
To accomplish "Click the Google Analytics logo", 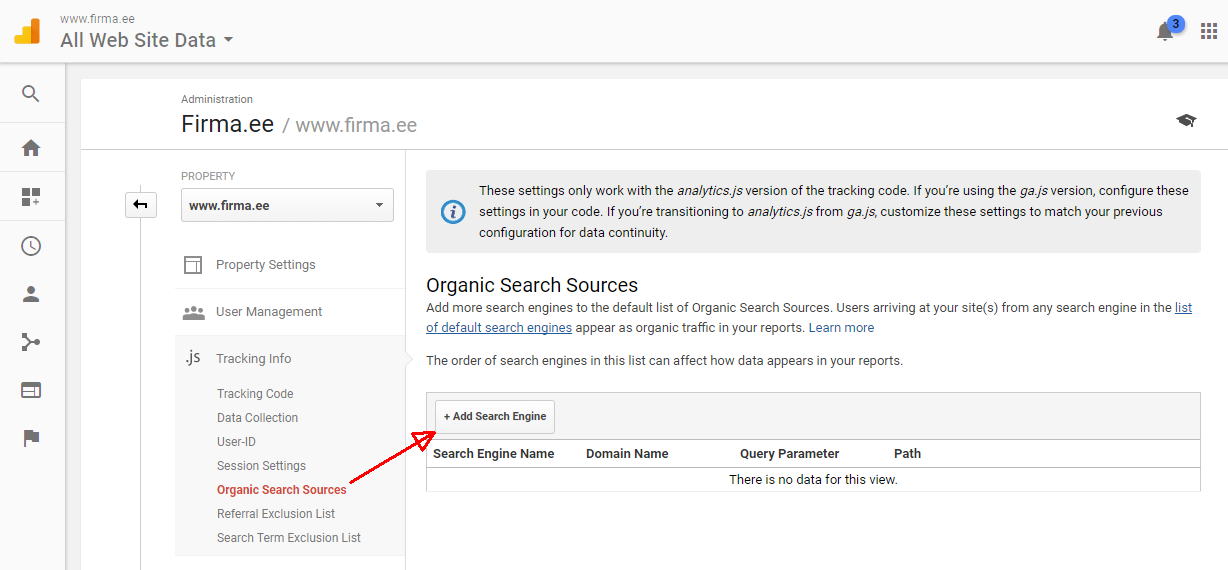I will coord(27,31).
